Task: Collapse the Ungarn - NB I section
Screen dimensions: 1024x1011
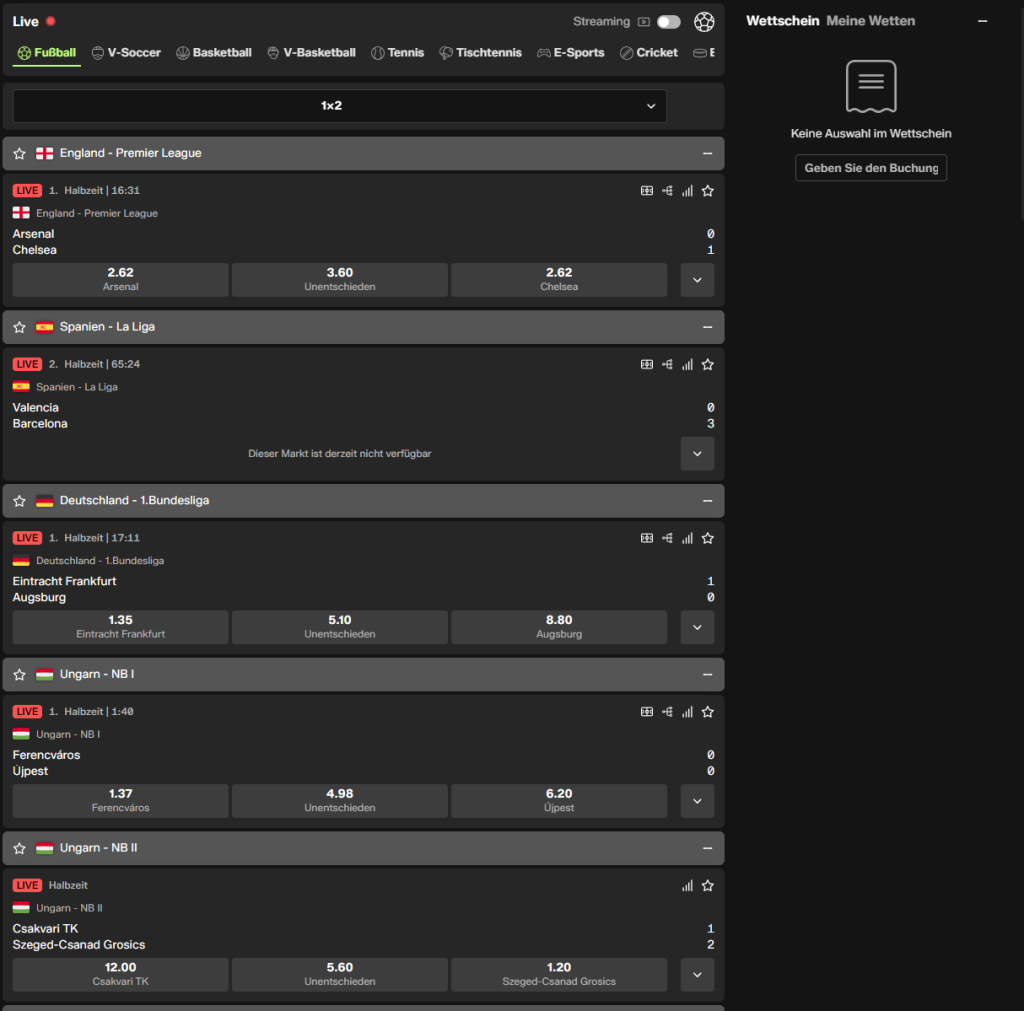Action: coord(707,675)
